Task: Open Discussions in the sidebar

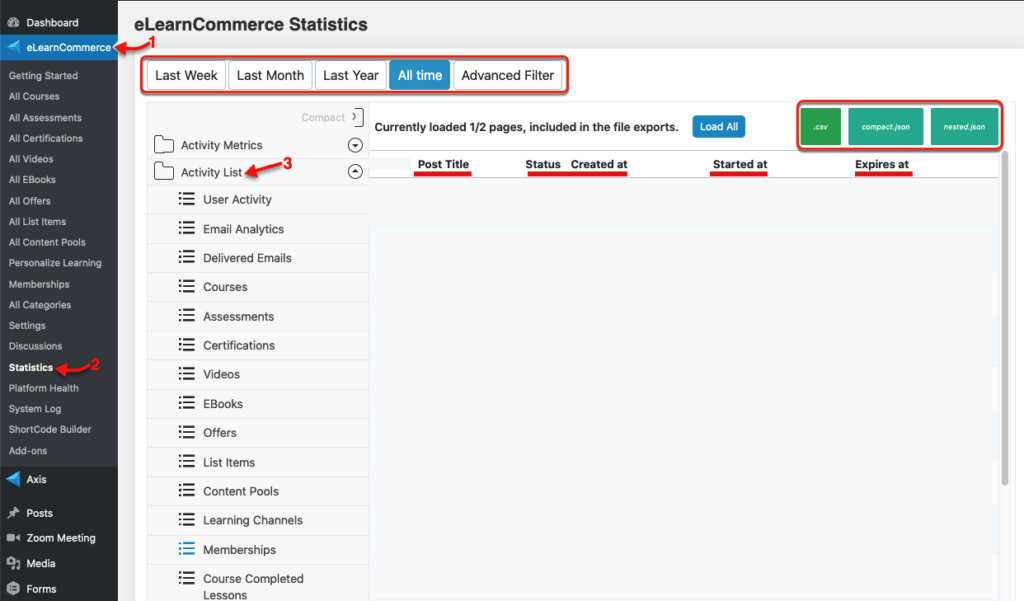Action: click(x=35, y=346)
